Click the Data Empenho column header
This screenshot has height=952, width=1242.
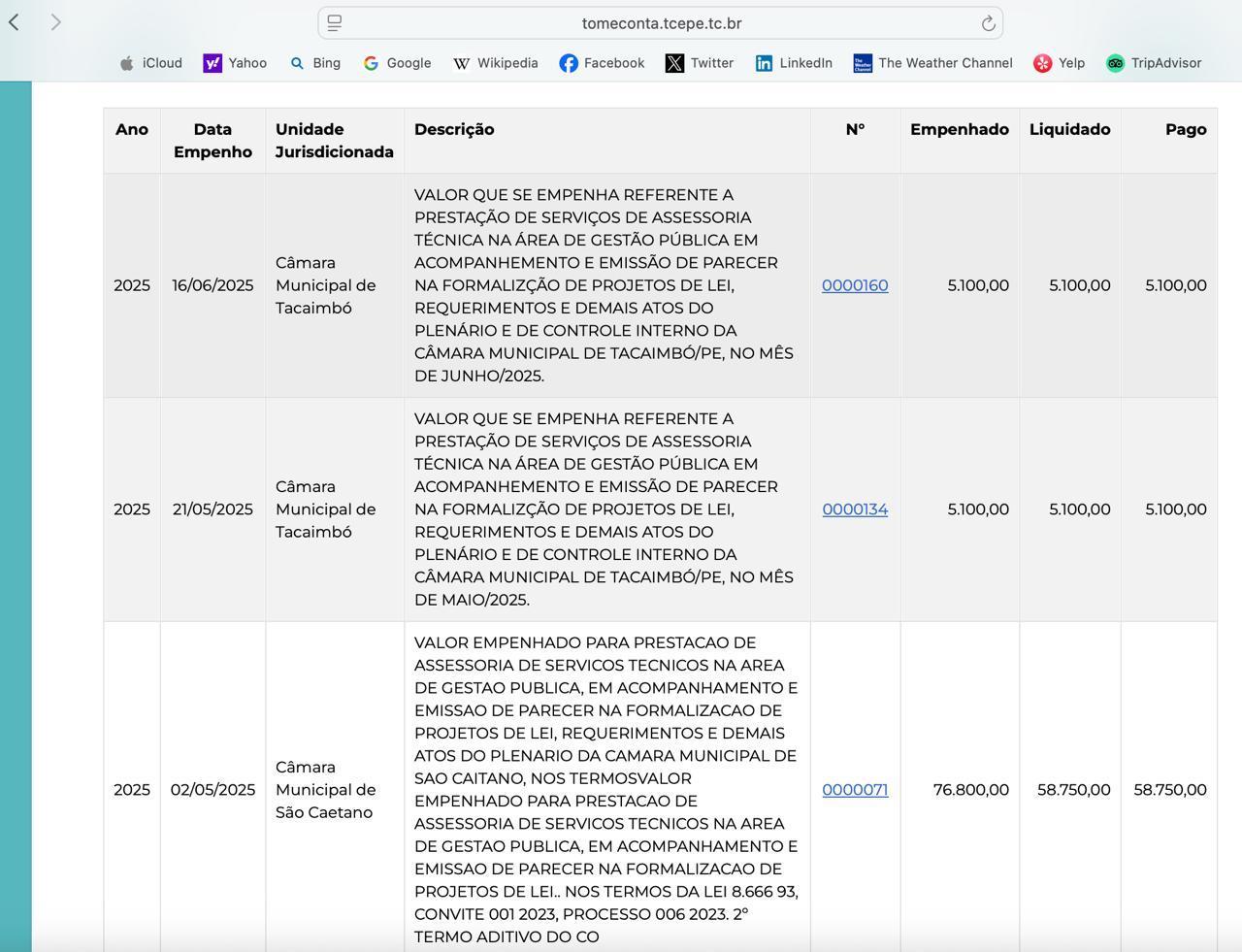tap(212, 141)
